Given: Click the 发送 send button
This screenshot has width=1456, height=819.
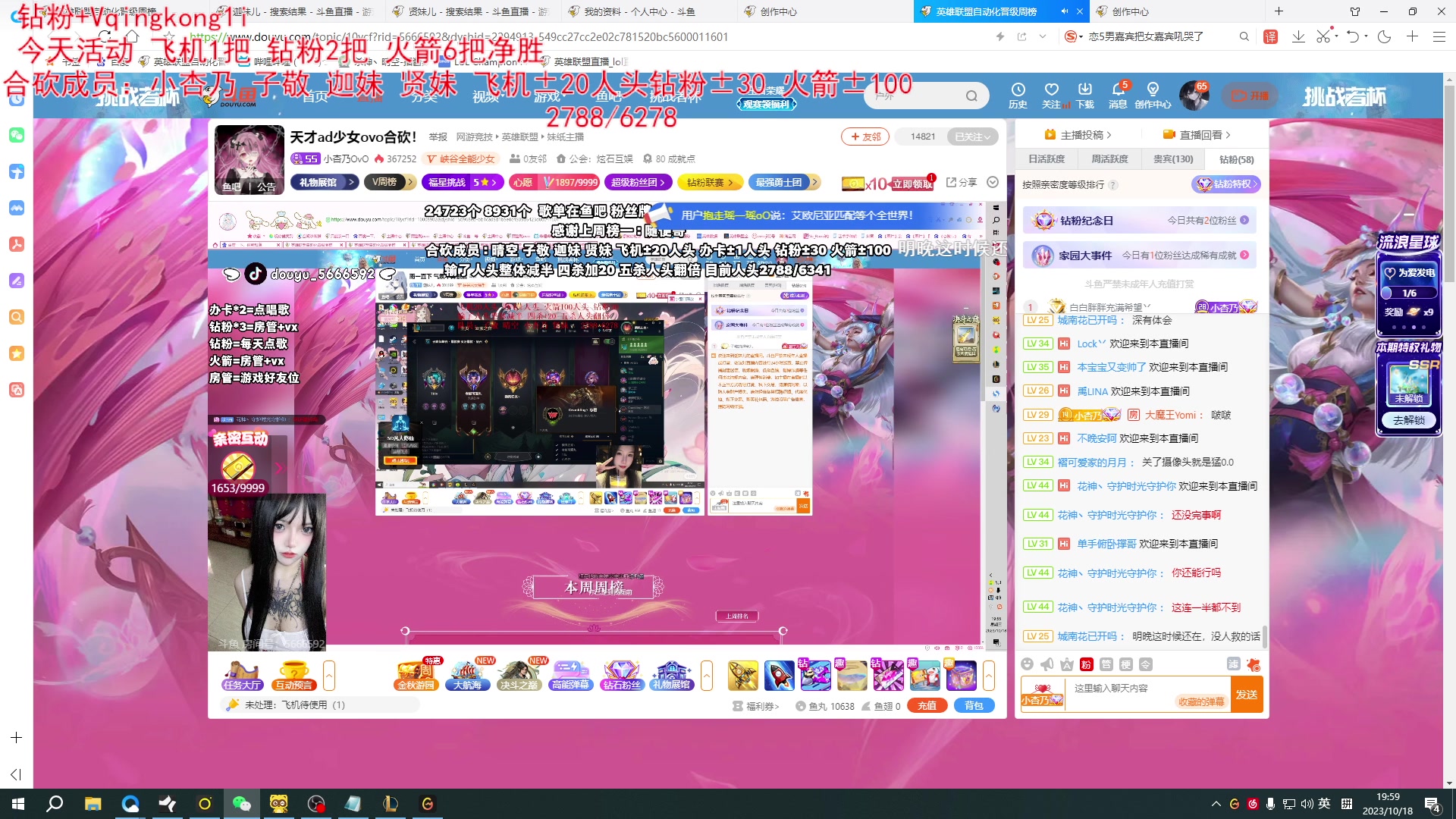Looking at the screenshot, I should point(1247,695).
